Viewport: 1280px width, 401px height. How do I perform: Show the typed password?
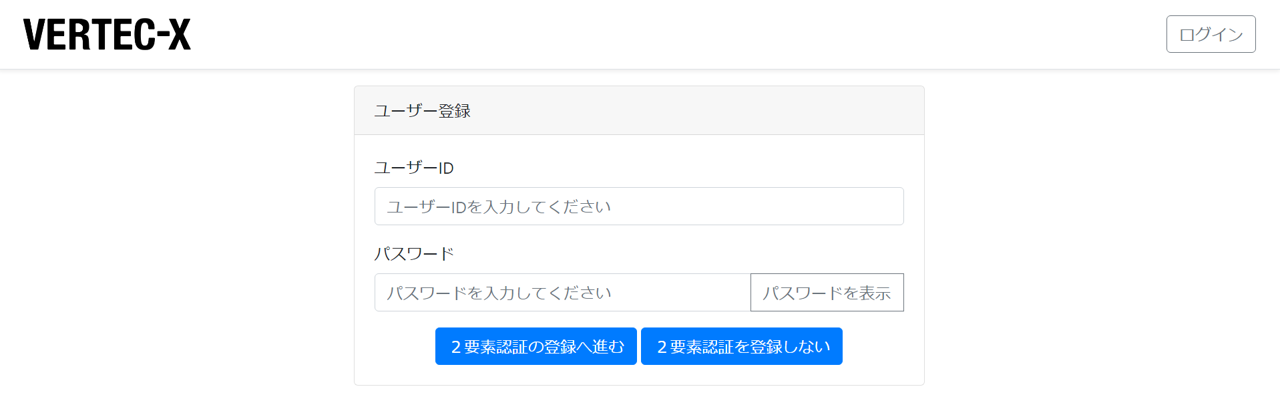(x=827, y=292)
